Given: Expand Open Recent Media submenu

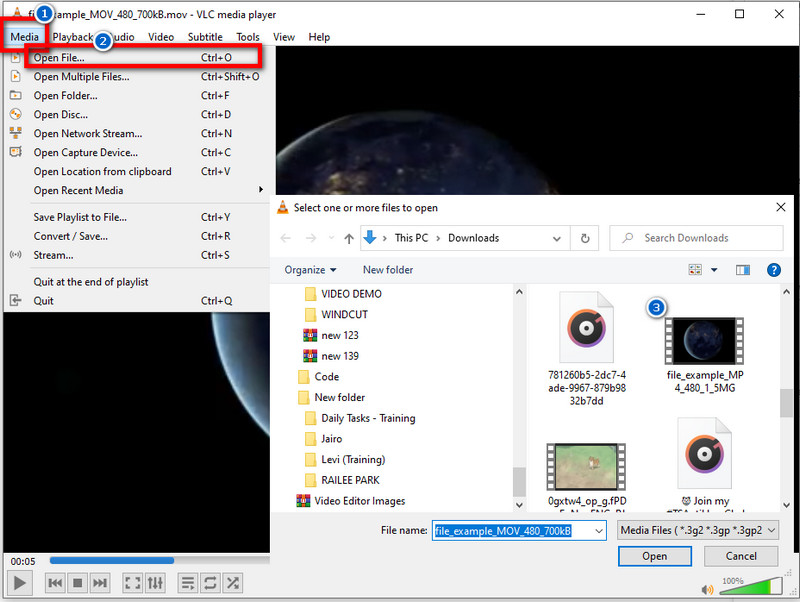Looking at the screenshot, I should (x=137, y=190).
